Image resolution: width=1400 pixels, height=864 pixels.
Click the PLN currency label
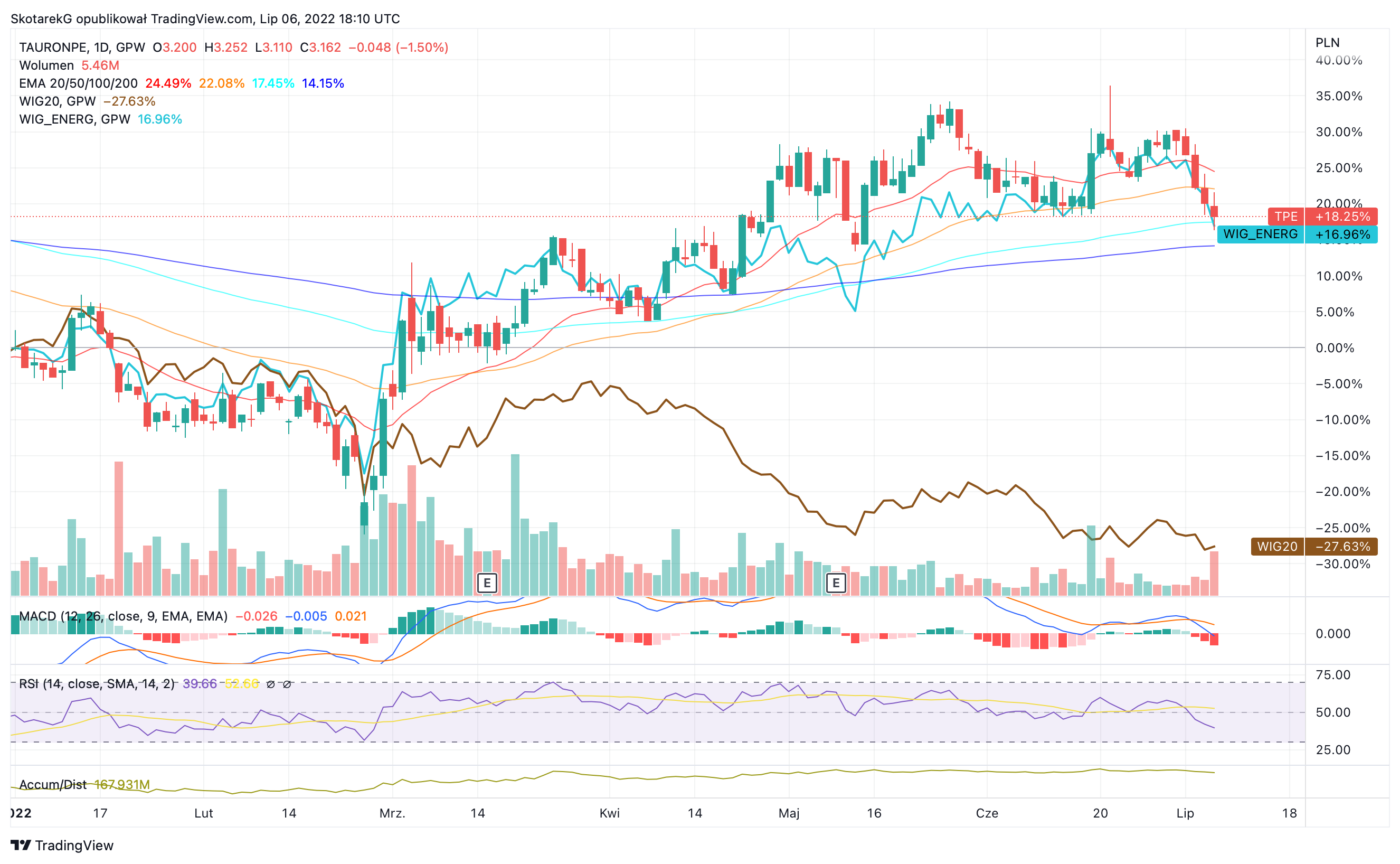pyautogui.click(x=1328, y=42)
